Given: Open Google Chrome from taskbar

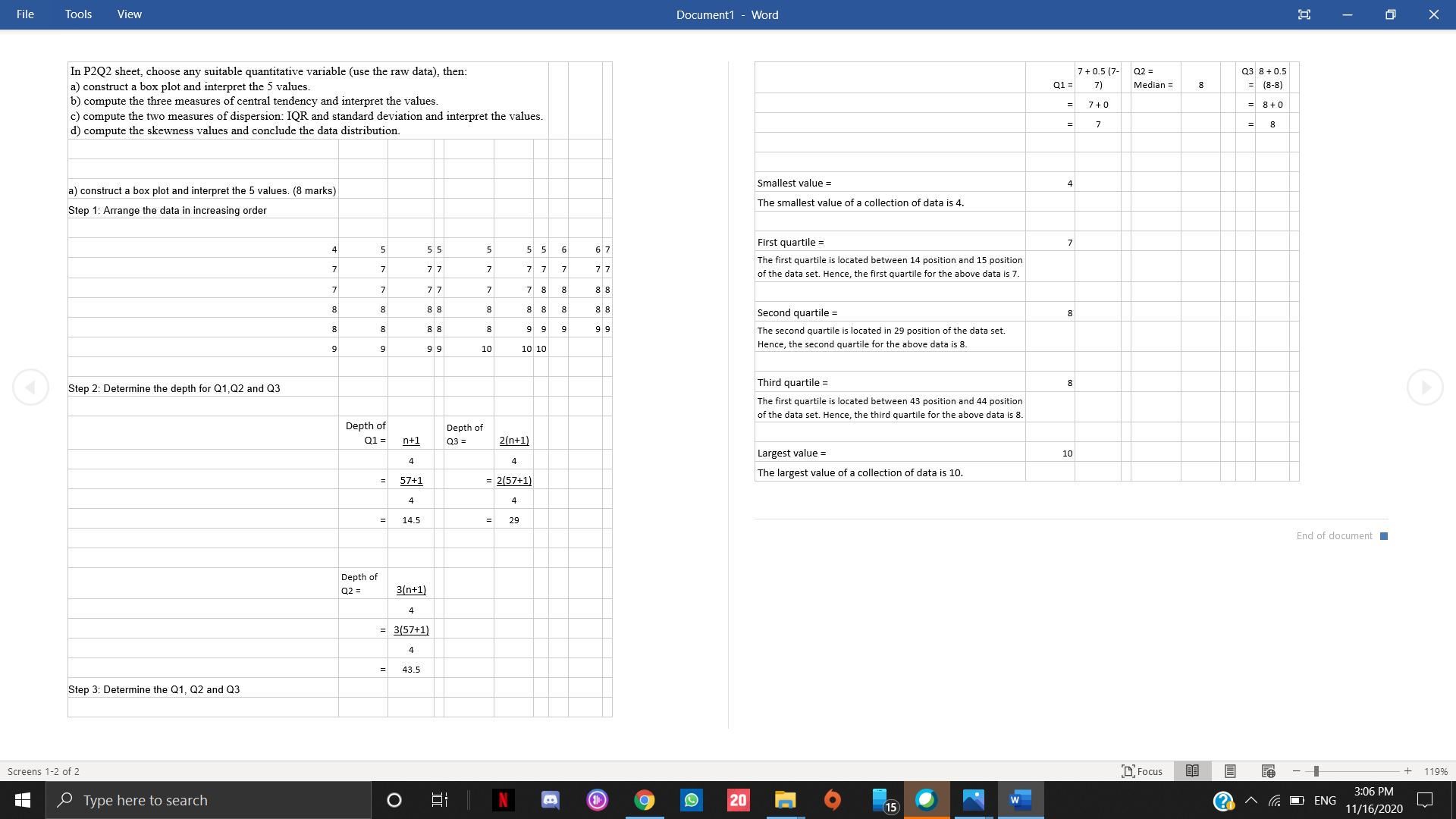Looking at the screenshot, I should 644,800.
